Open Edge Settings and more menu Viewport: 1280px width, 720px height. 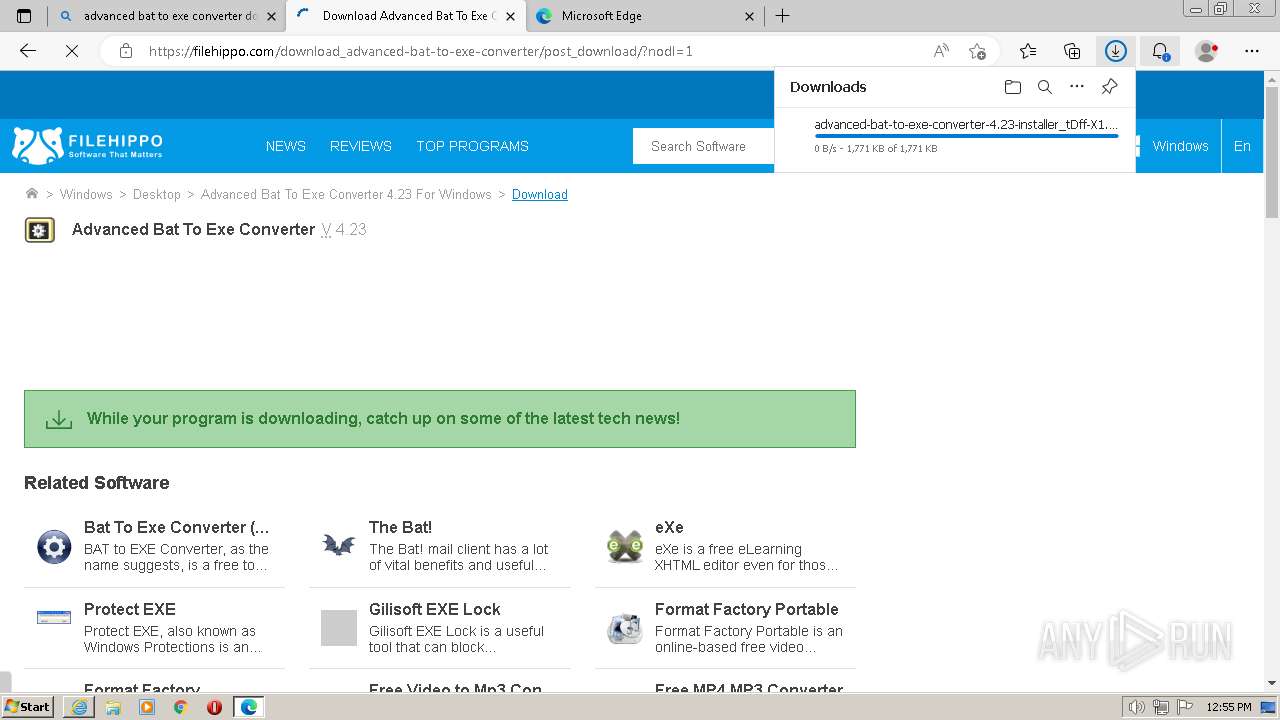[1252, 51]
